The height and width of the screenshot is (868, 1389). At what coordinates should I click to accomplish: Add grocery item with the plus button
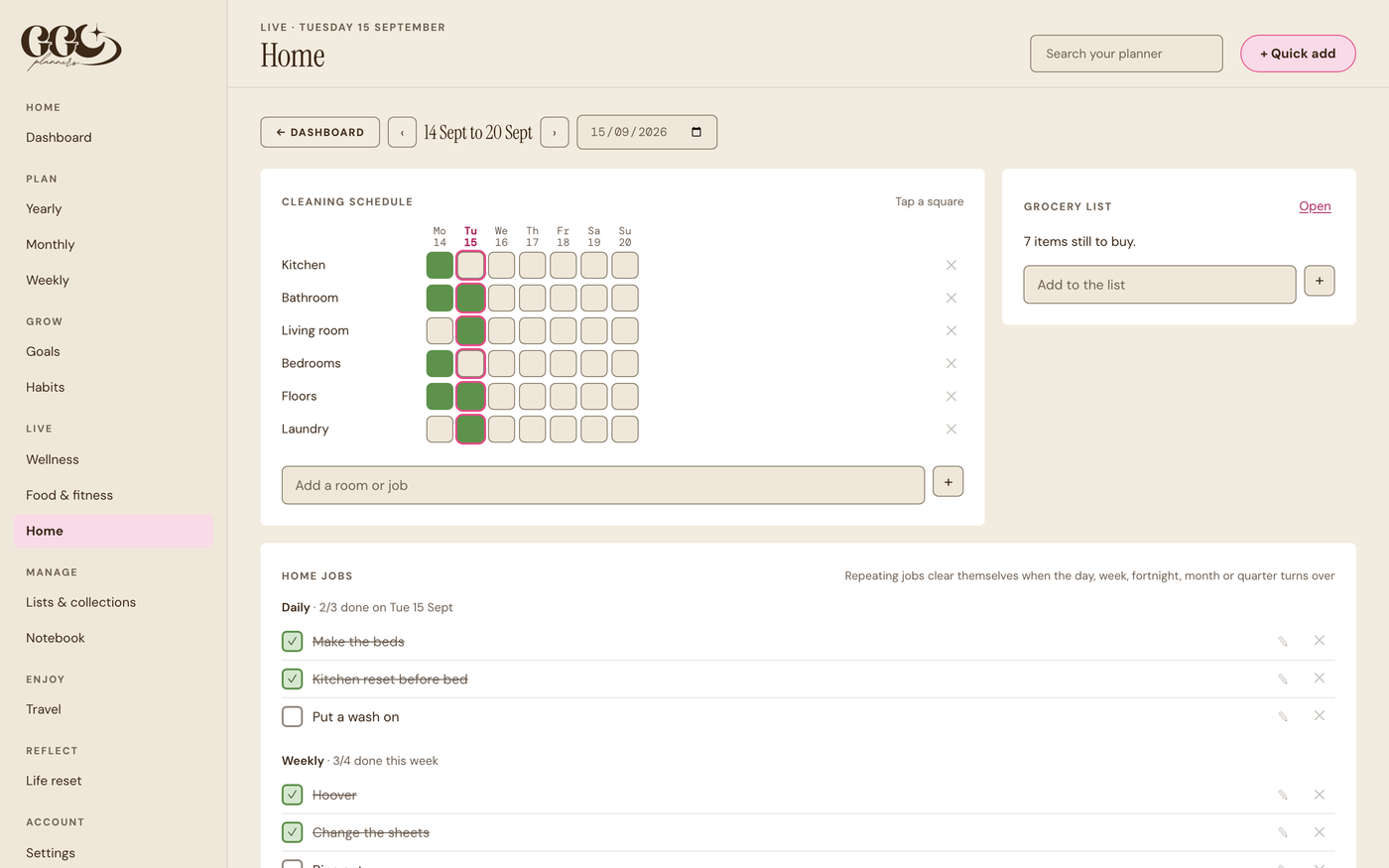(x=1319, y=281)
